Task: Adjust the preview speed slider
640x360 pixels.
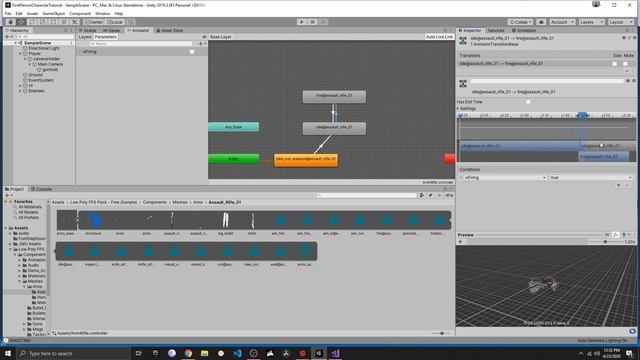Action: (605, 242)
